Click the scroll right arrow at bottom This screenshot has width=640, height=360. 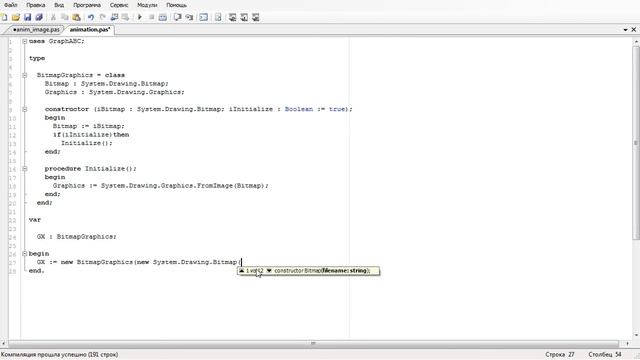[628, 344]
